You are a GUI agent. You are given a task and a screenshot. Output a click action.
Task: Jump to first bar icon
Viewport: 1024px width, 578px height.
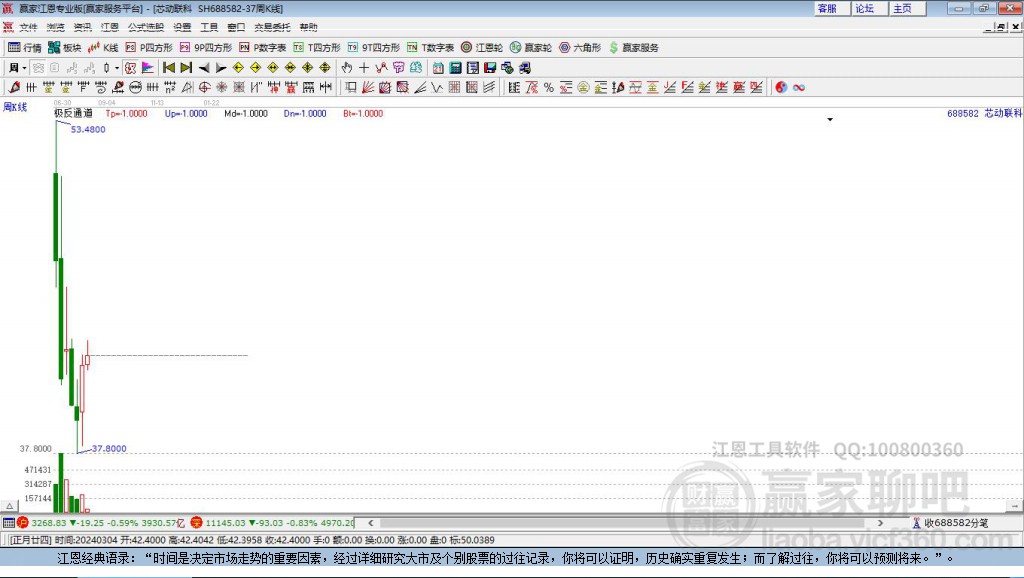(x=169, y=68)
